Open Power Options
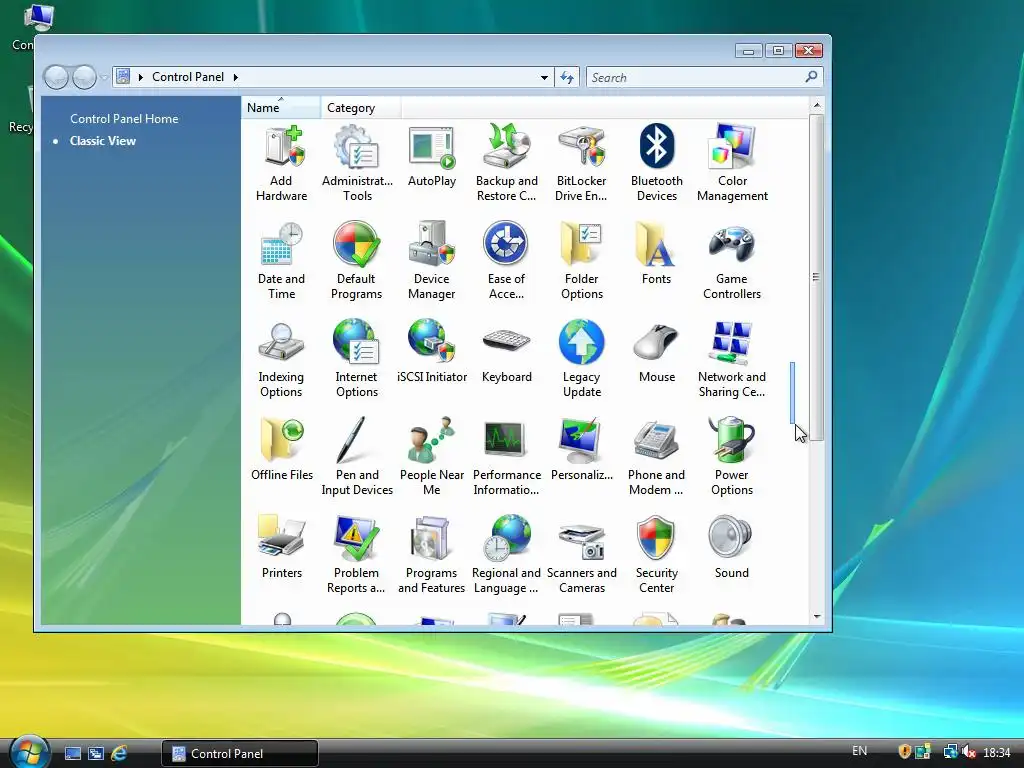 pyautogui.click(x=732, y=457)
